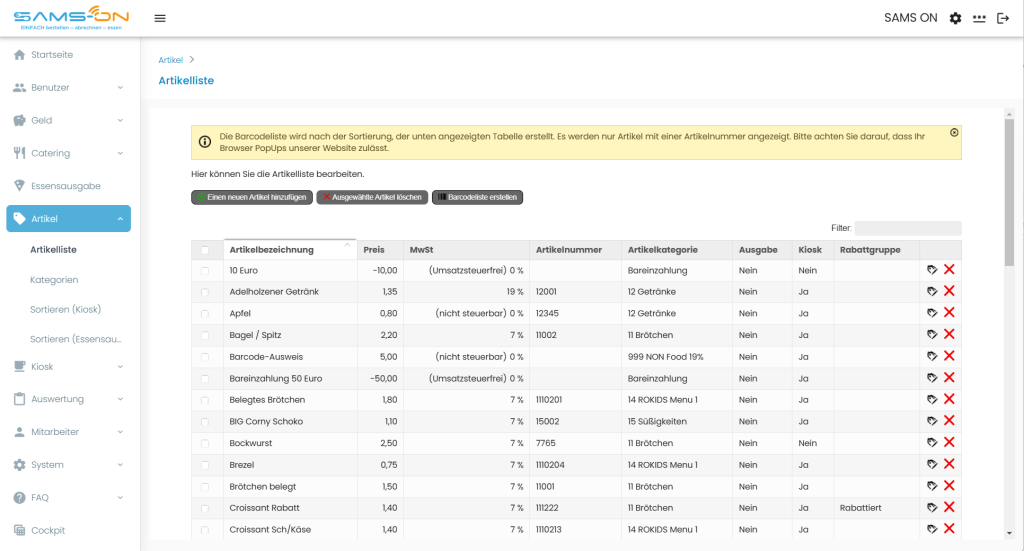Collapse the Artikel sidebar section
1024x551 pixels.
69,219
